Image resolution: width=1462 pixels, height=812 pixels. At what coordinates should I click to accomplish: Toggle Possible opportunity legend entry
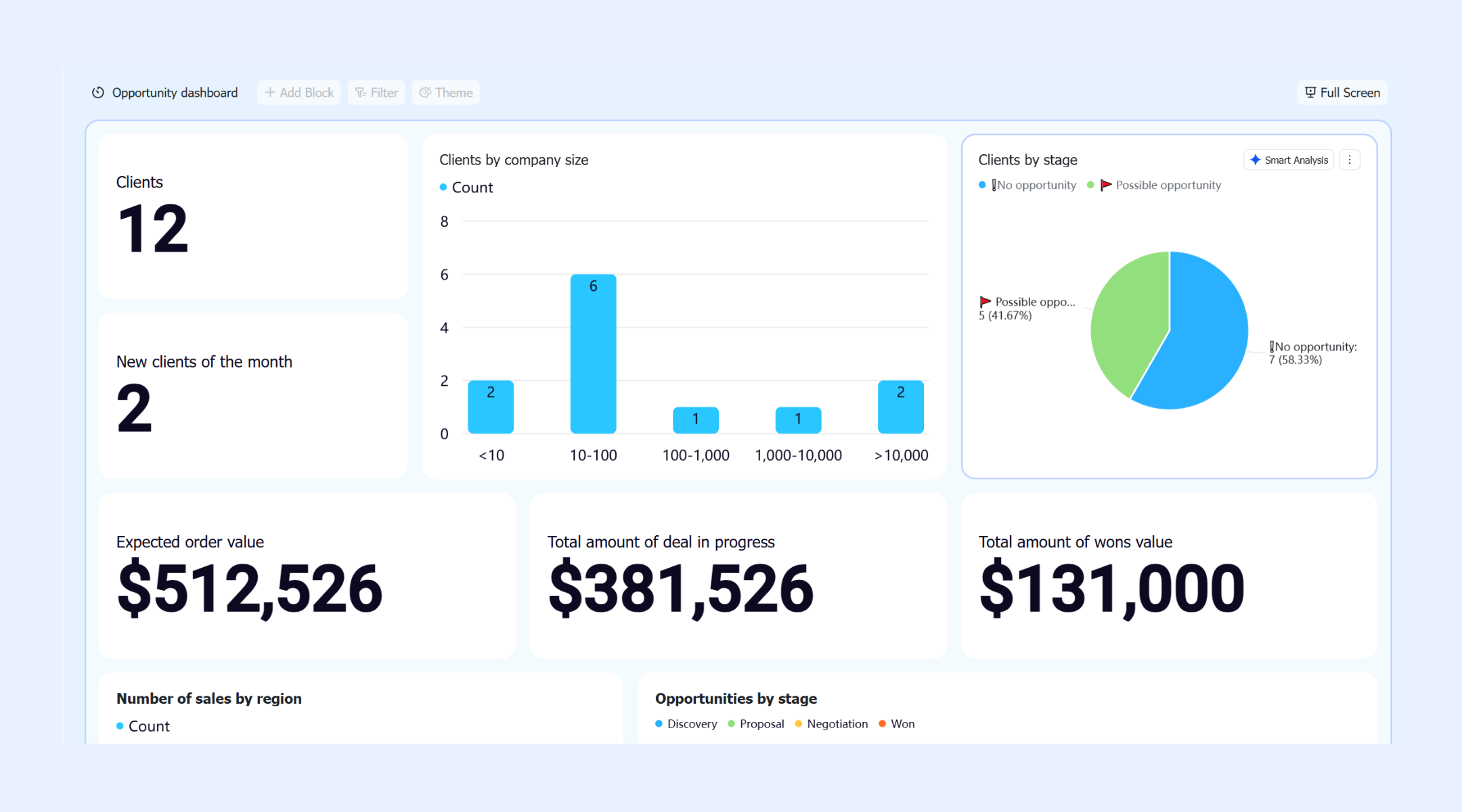pos(1154,185)
